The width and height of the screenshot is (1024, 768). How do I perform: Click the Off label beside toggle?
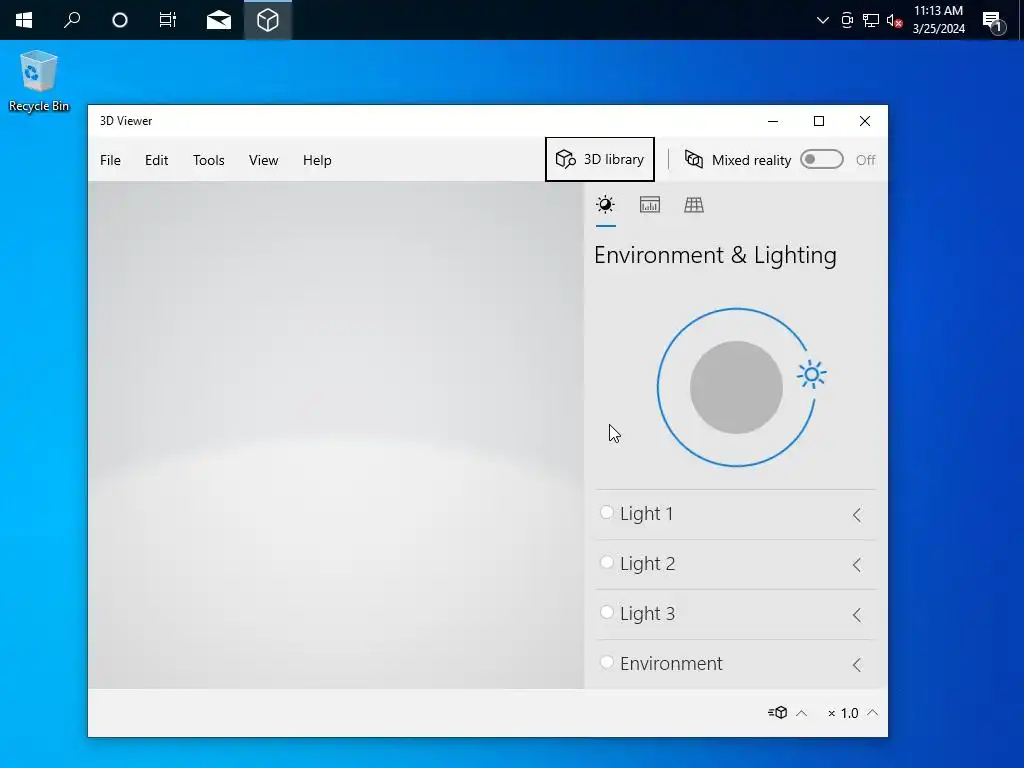point(865,160)
